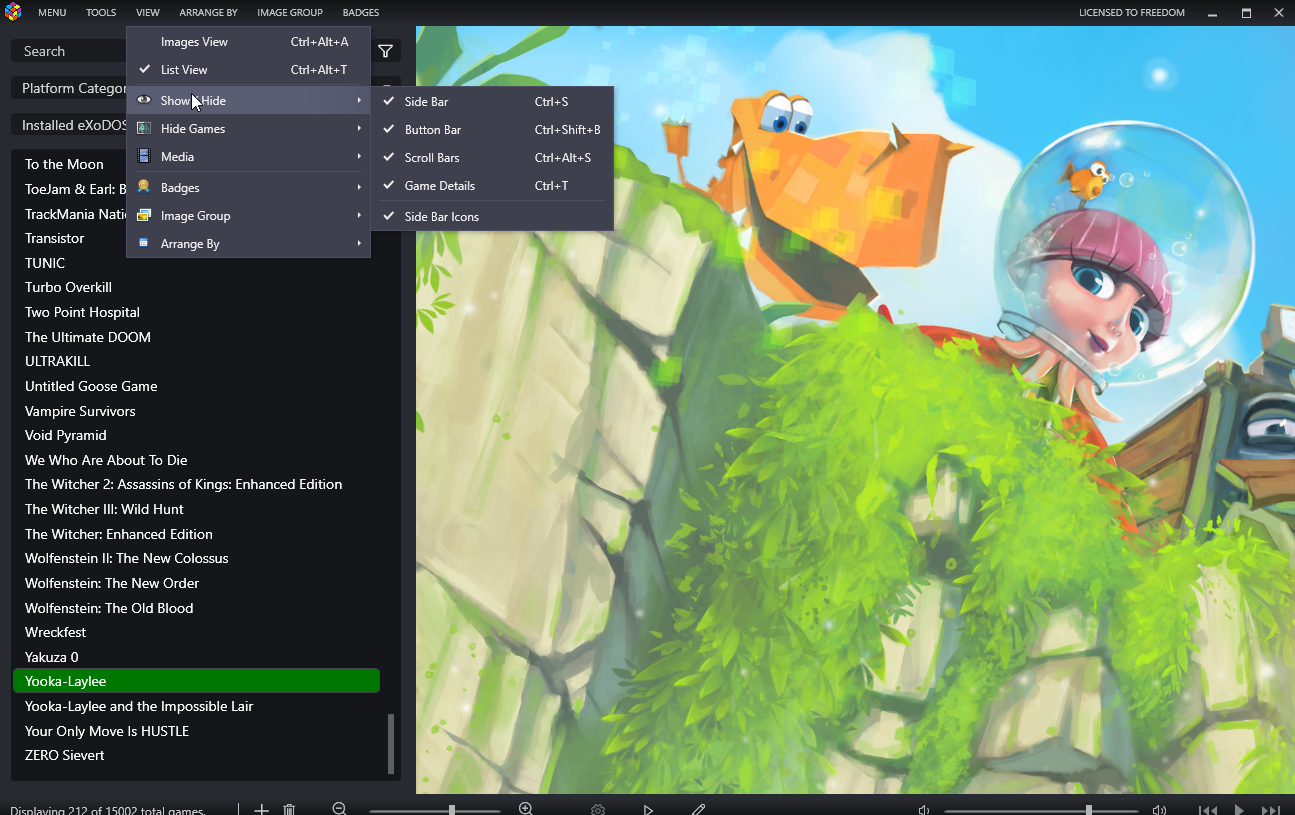The width and height of the screenshot is (1295, 815).
Task: Select TUNIC in the game list
Action: [x=196, y=263]
